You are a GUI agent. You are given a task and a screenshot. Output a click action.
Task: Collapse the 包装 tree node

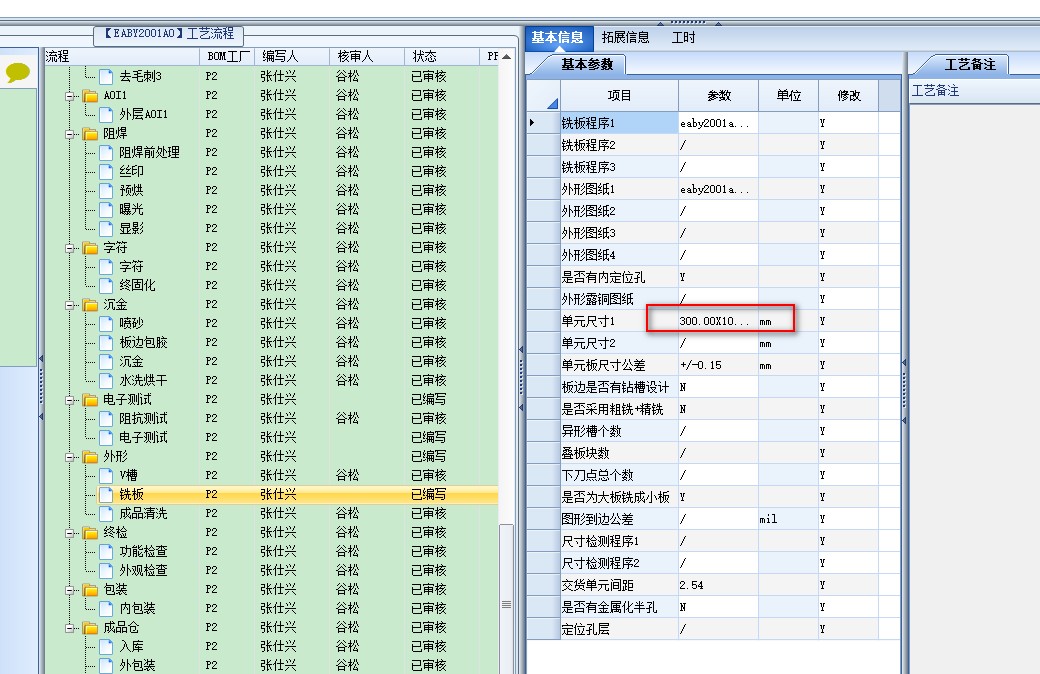(x=70, y=590)
